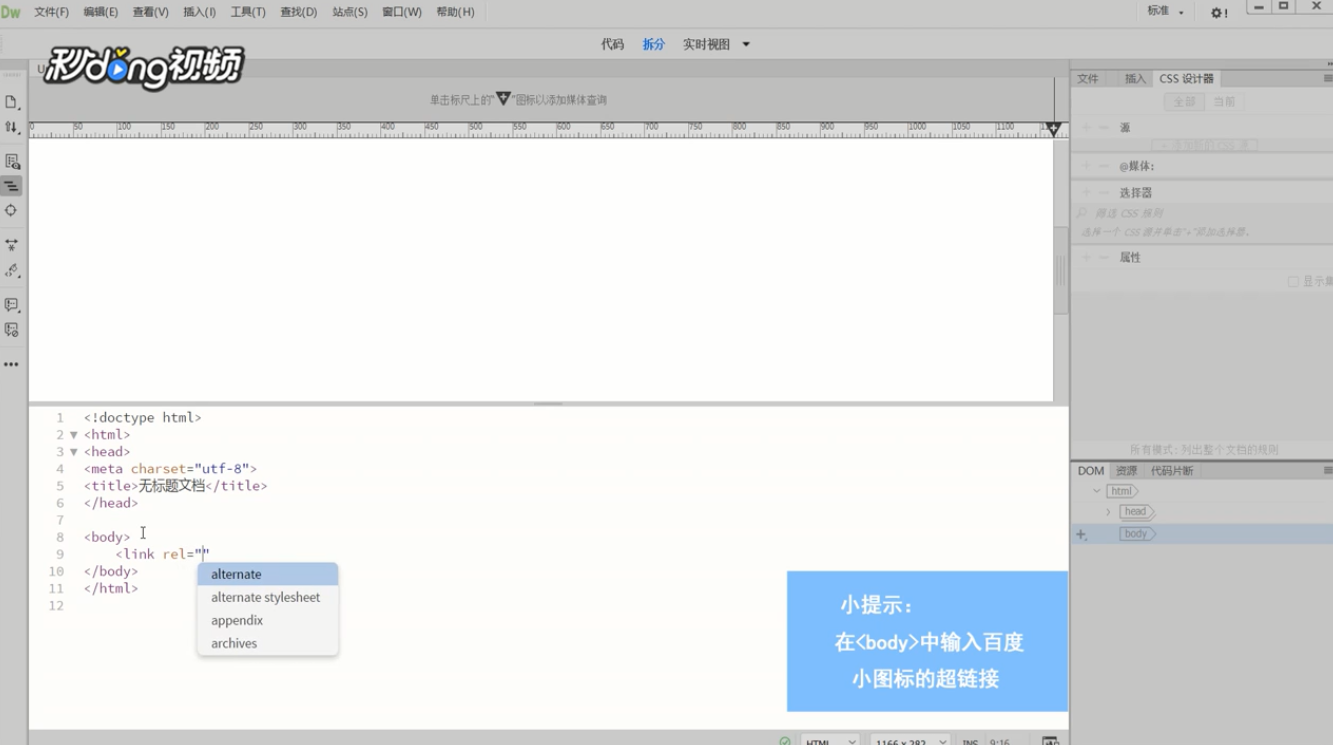Open the window size dropdown

click(x=909, y=742)
